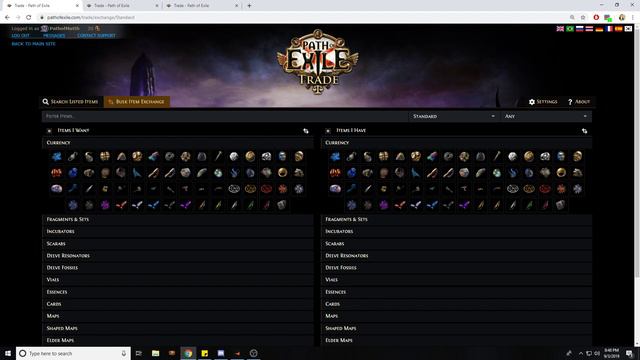Select red ring breachstone in Items I Have
Screen dimensions: 640x360
point(545,189)
